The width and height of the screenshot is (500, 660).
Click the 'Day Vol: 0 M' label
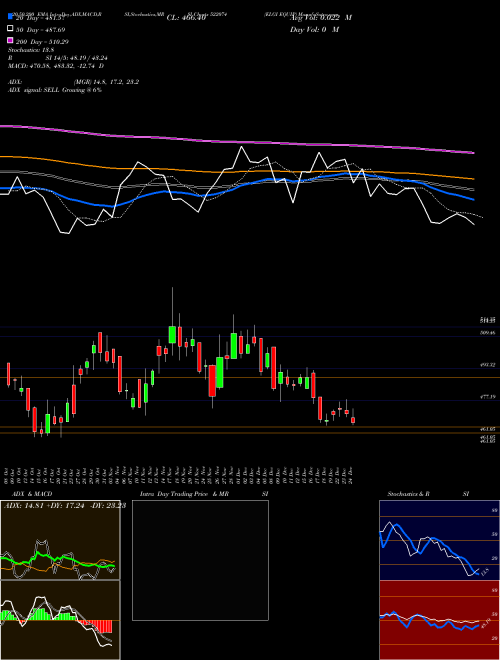point(314,29)
